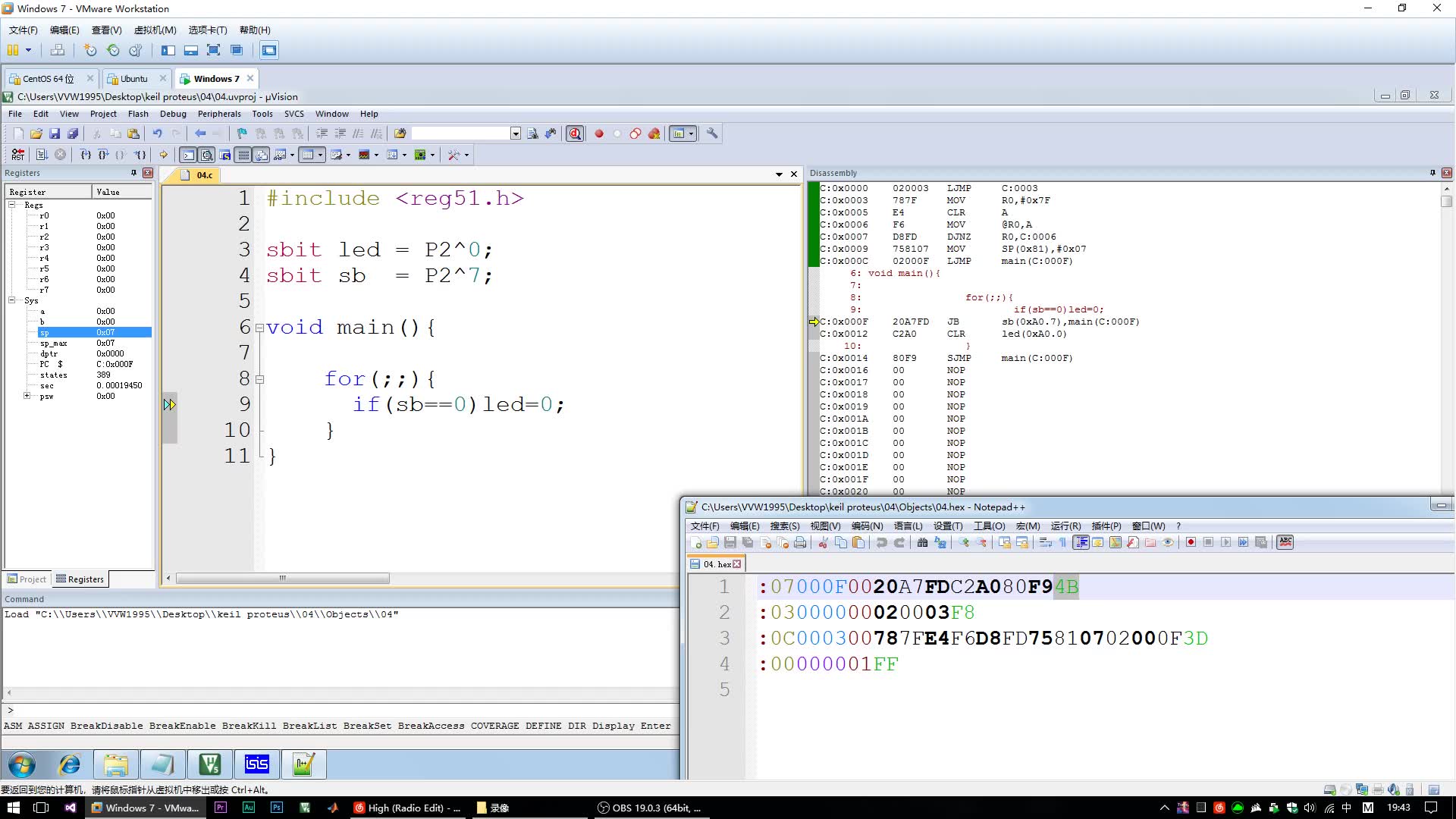Image resolution: width=1456 pixels, height=819 pixels.
Task: Open the Flash menu in µVision
Action: (138, 114)
